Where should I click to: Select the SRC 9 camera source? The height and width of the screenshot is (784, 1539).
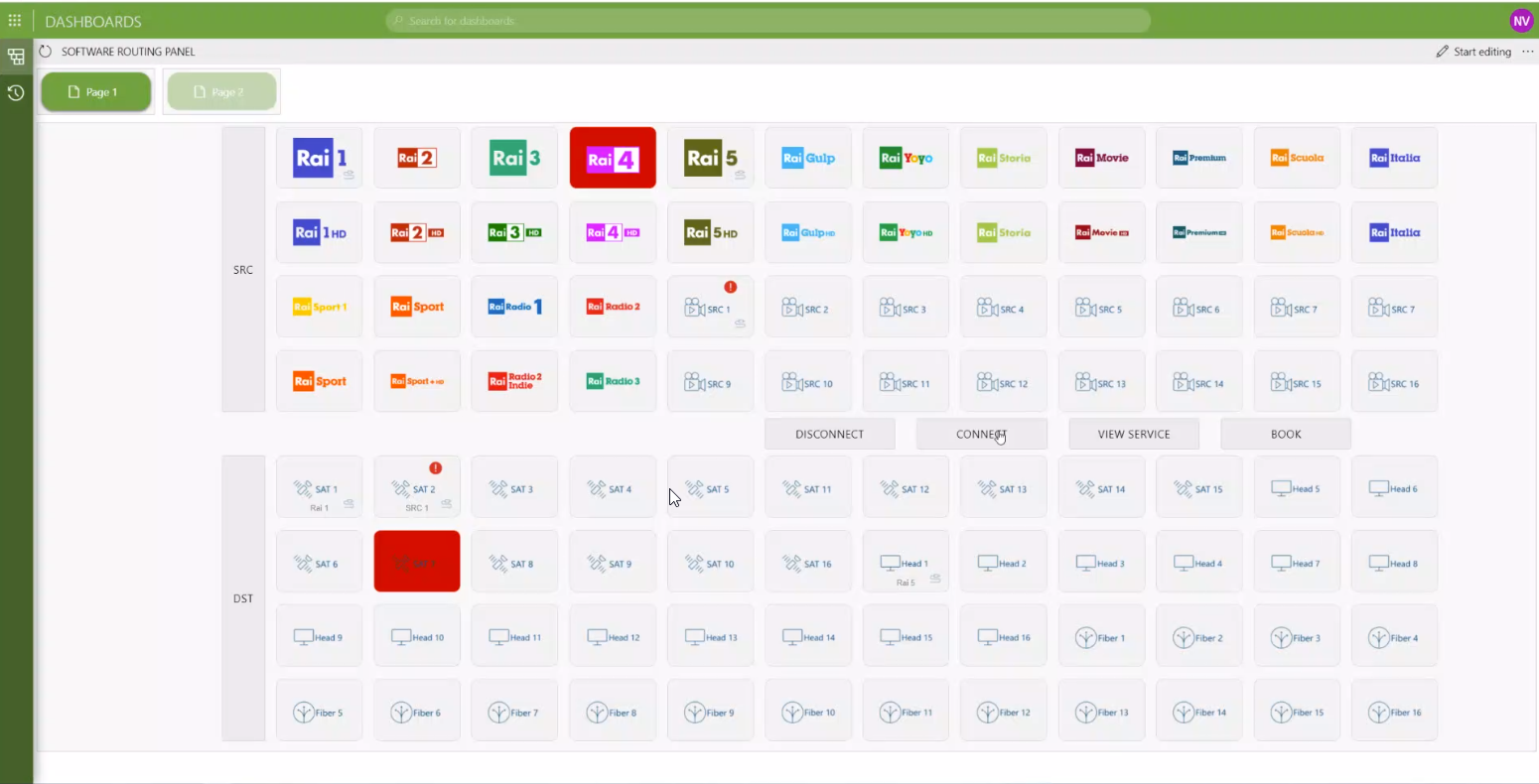(x=710, y=381)
